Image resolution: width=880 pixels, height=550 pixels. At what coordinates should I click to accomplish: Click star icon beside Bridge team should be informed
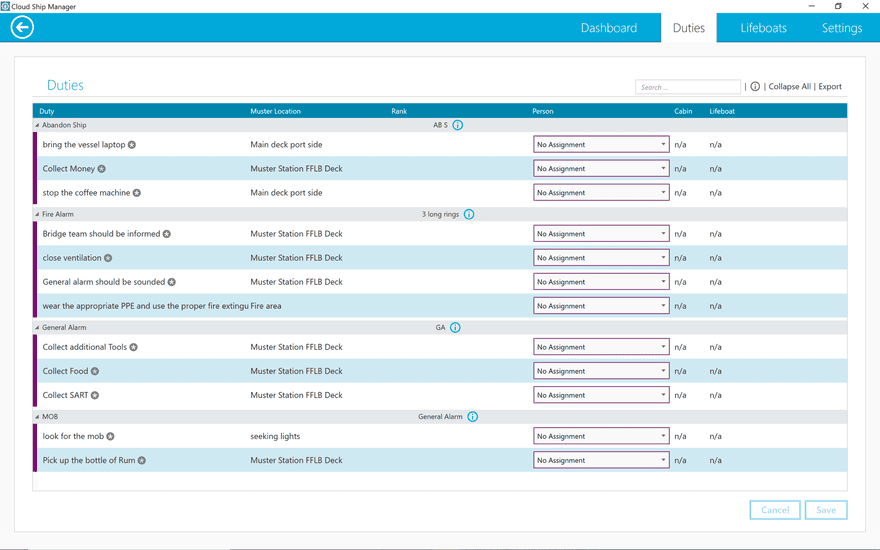(x=167, y=234)
